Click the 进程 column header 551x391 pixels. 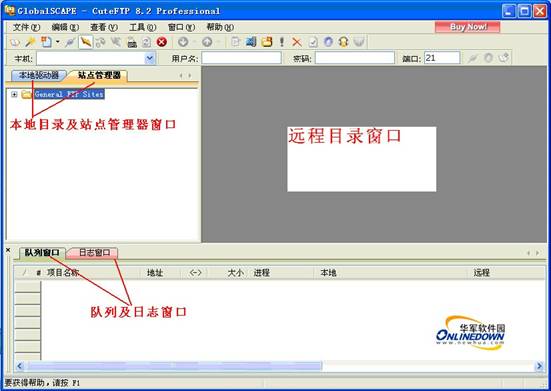coord(261,273)
